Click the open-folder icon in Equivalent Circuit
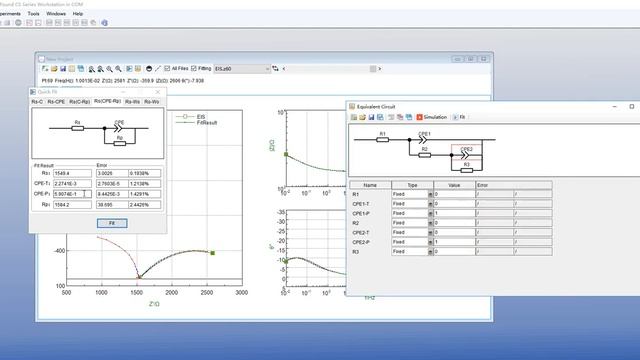This screenshot has height=360, width=640. 362,117
